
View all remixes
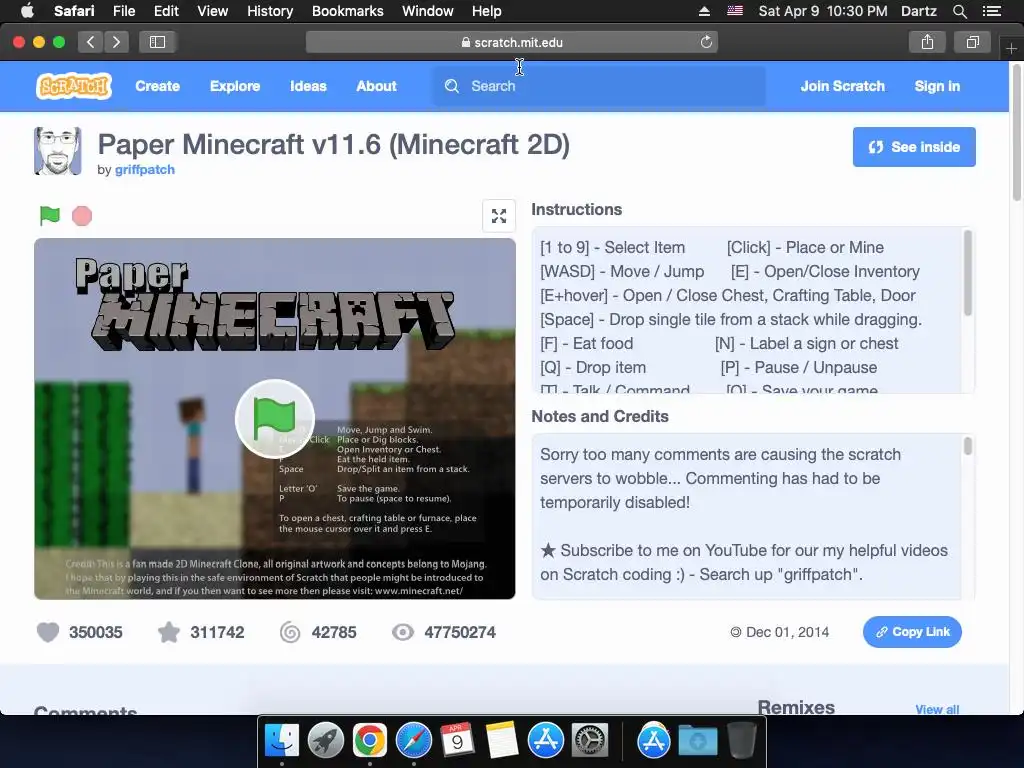(x=937, y=709)
